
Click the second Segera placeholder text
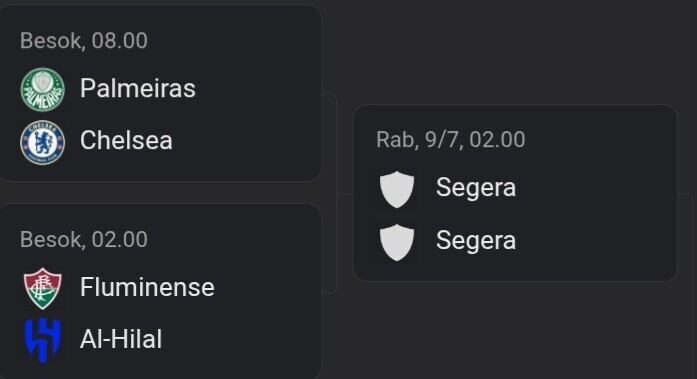(x=476, y=240)
